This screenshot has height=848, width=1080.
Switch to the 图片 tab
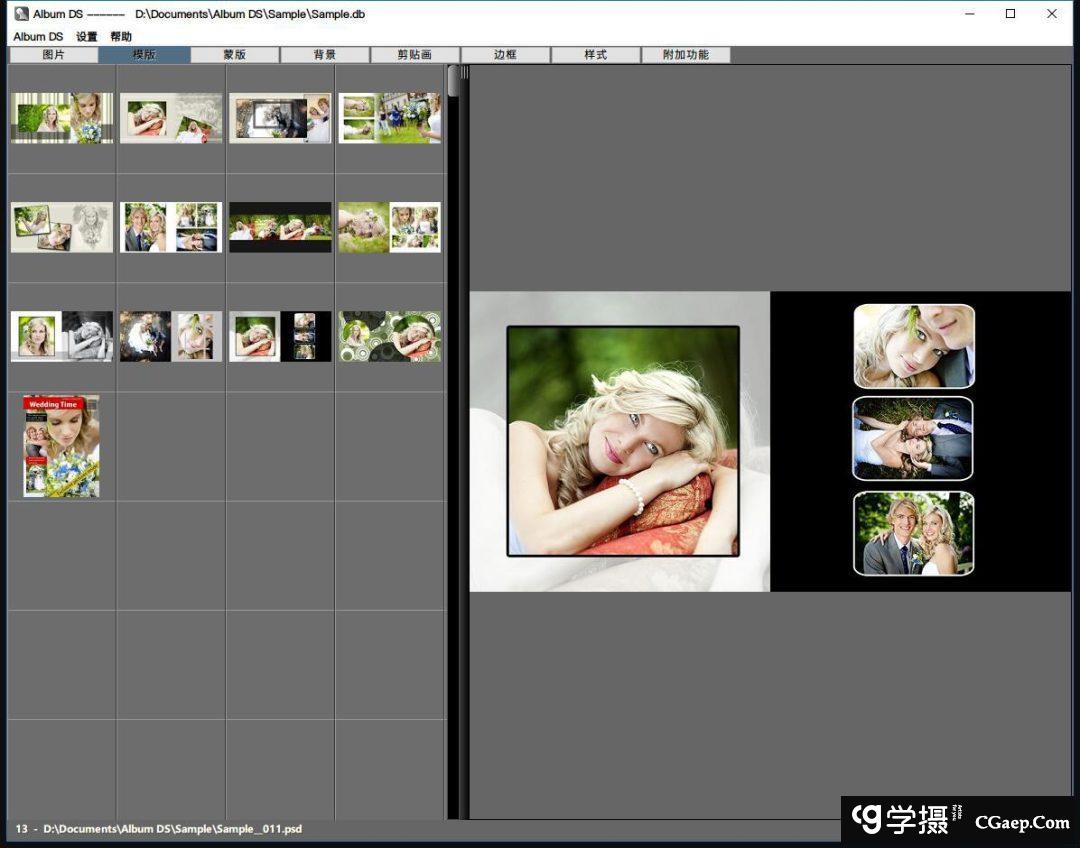53,55
